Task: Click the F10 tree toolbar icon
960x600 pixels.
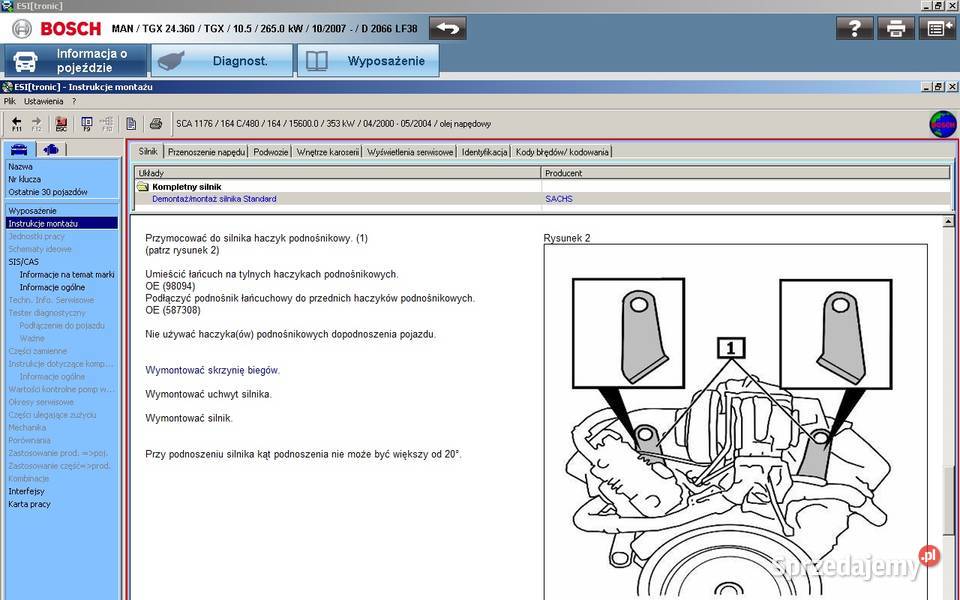Action: tap(107, 124)
